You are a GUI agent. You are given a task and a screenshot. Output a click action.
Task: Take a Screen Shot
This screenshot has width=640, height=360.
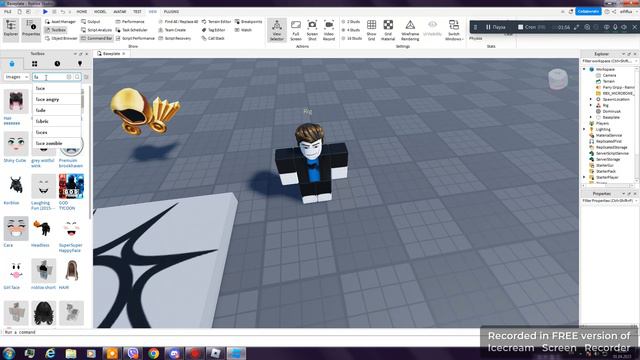point(312,30)
